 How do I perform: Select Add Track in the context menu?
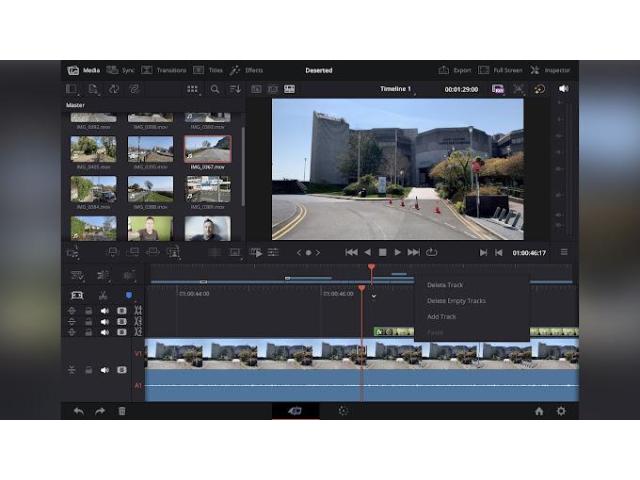pos(441,317)
